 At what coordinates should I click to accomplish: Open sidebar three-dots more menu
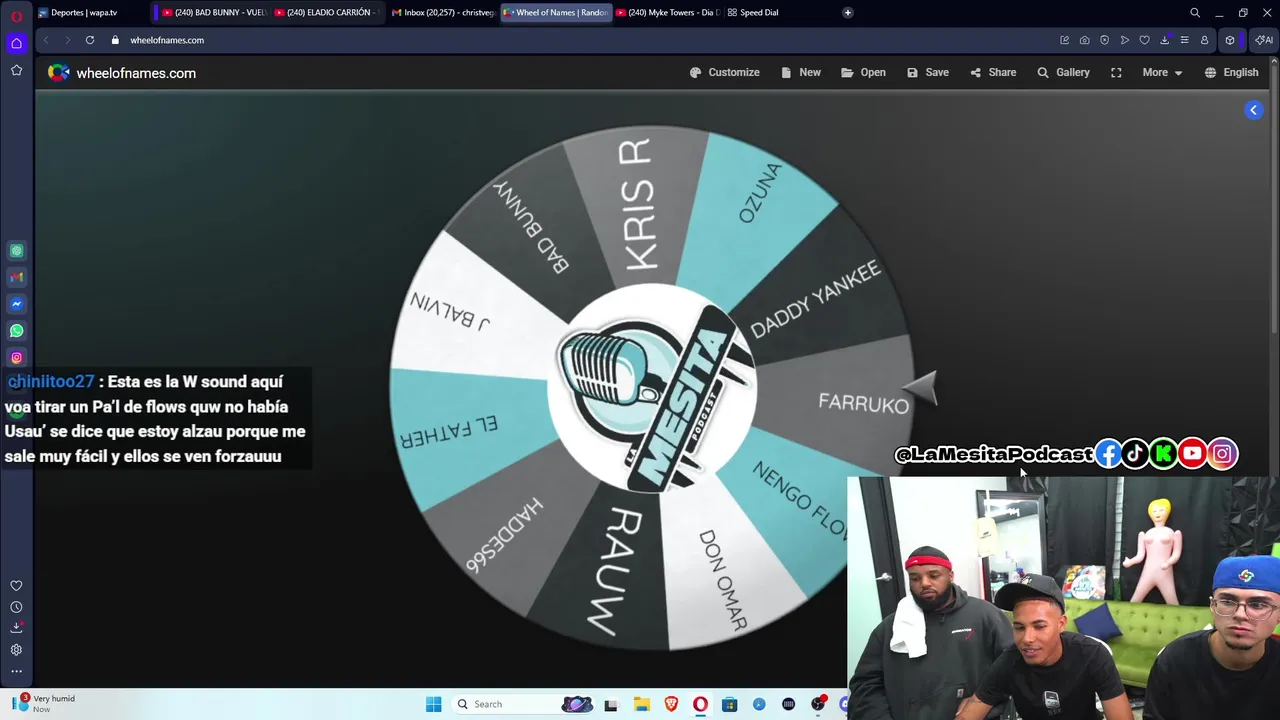16,672
